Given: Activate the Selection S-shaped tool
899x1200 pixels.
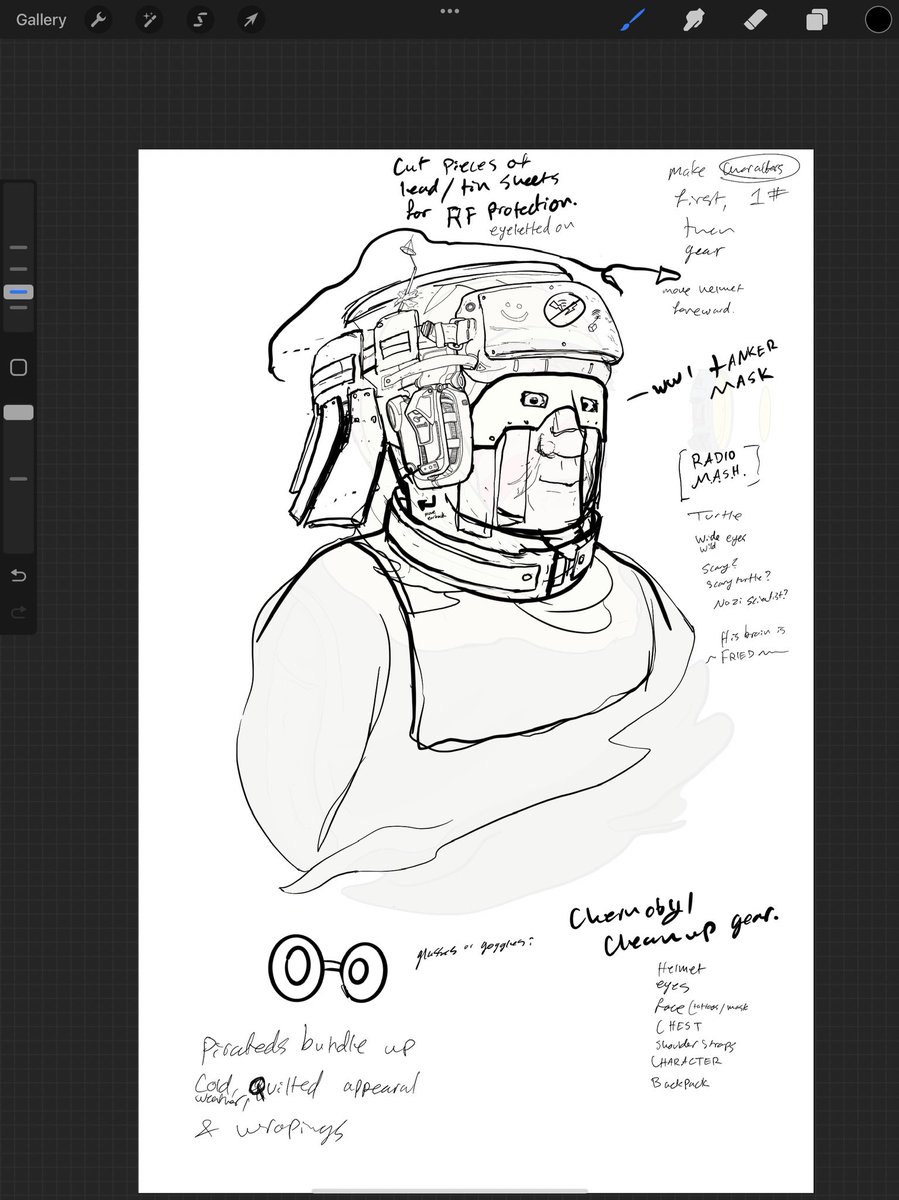Looking at the screenshot, I should pos(200,19).
